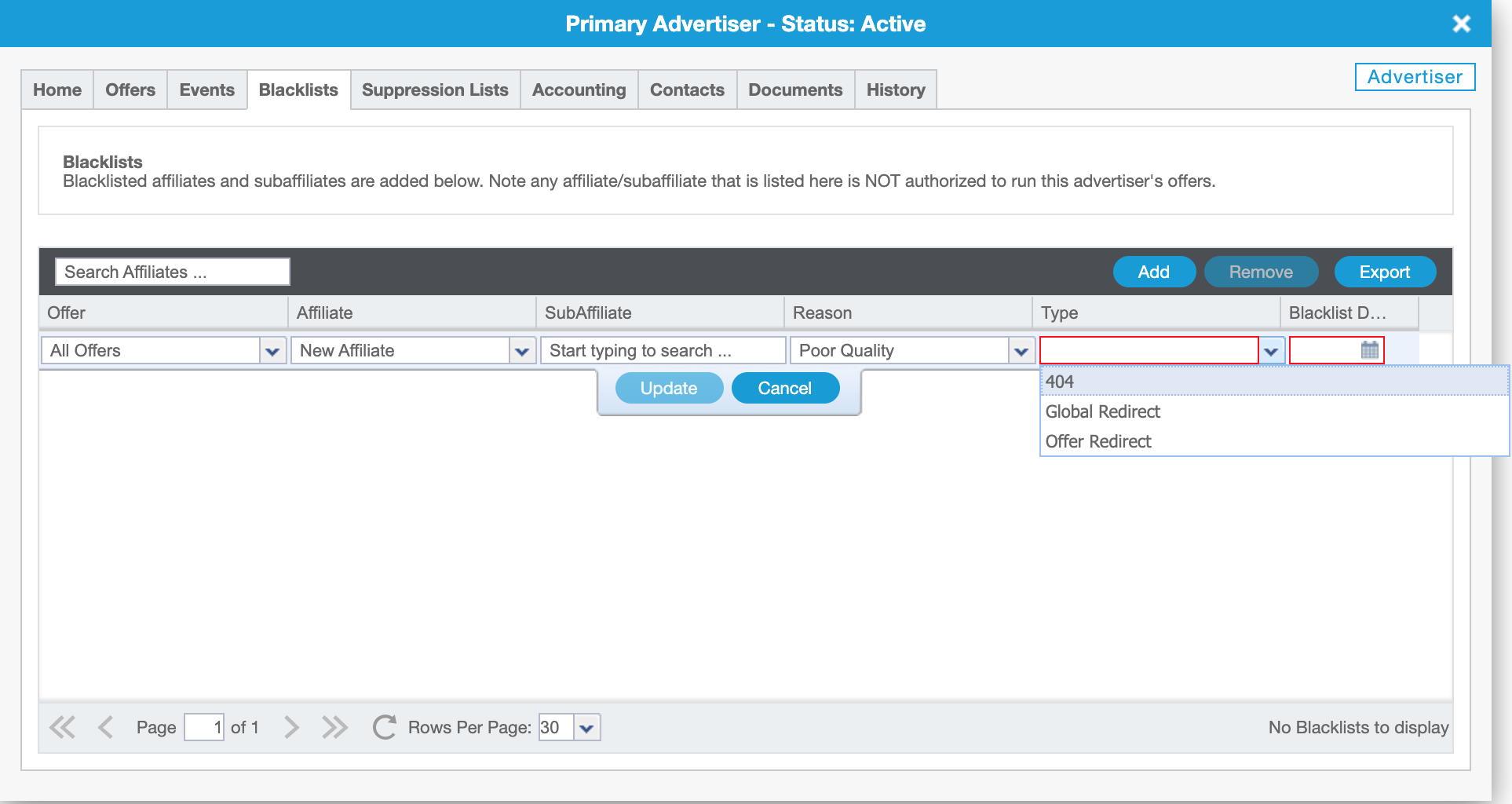Screen dimensions: 1512x804
Task: Go to the previous page
Action: point(106,727)
